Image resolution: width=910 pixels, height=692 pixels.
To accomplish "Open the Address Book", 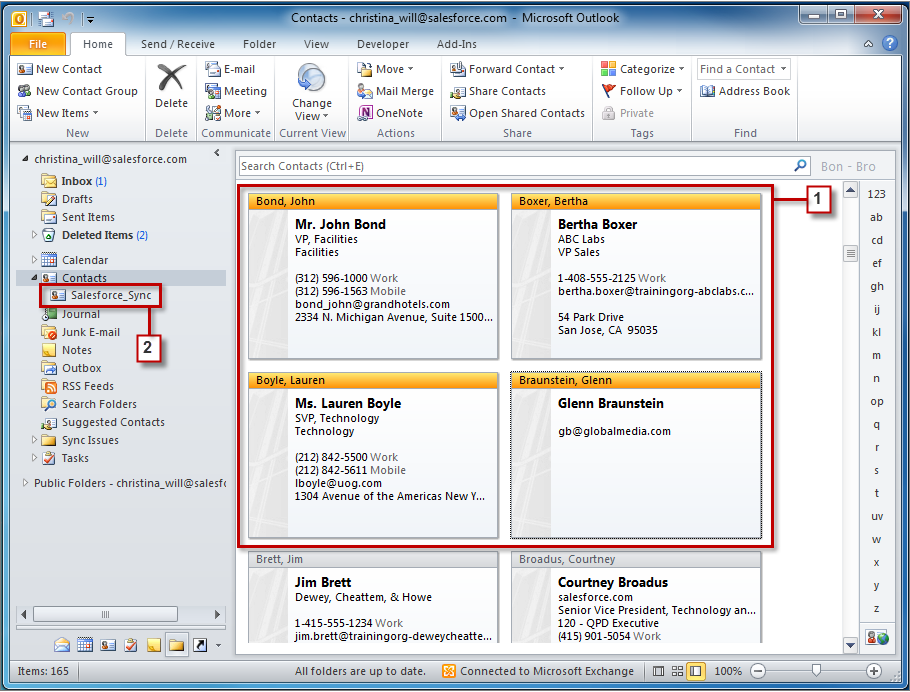I will pos(745,91).
